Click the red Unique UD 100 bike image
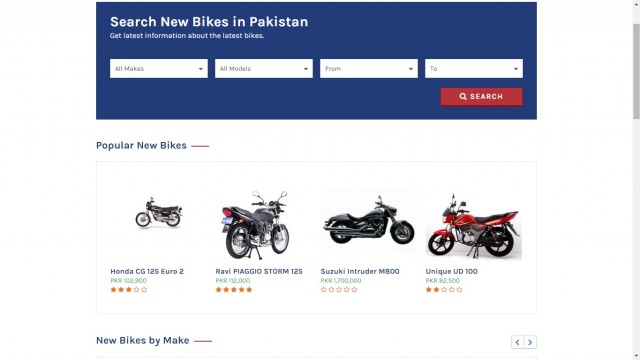 pyautogui.click(x=474, y=226)
